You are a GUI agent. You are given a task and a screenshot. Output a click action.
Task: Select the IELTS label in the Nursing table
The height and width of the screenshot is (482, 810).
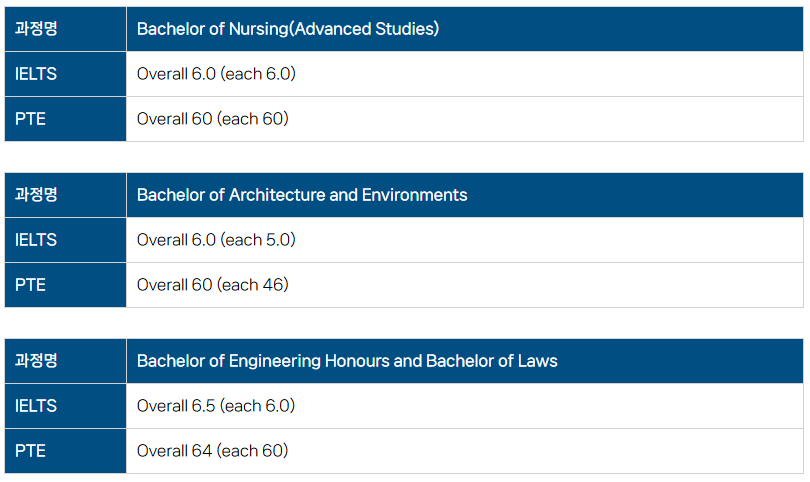point(36,74)
